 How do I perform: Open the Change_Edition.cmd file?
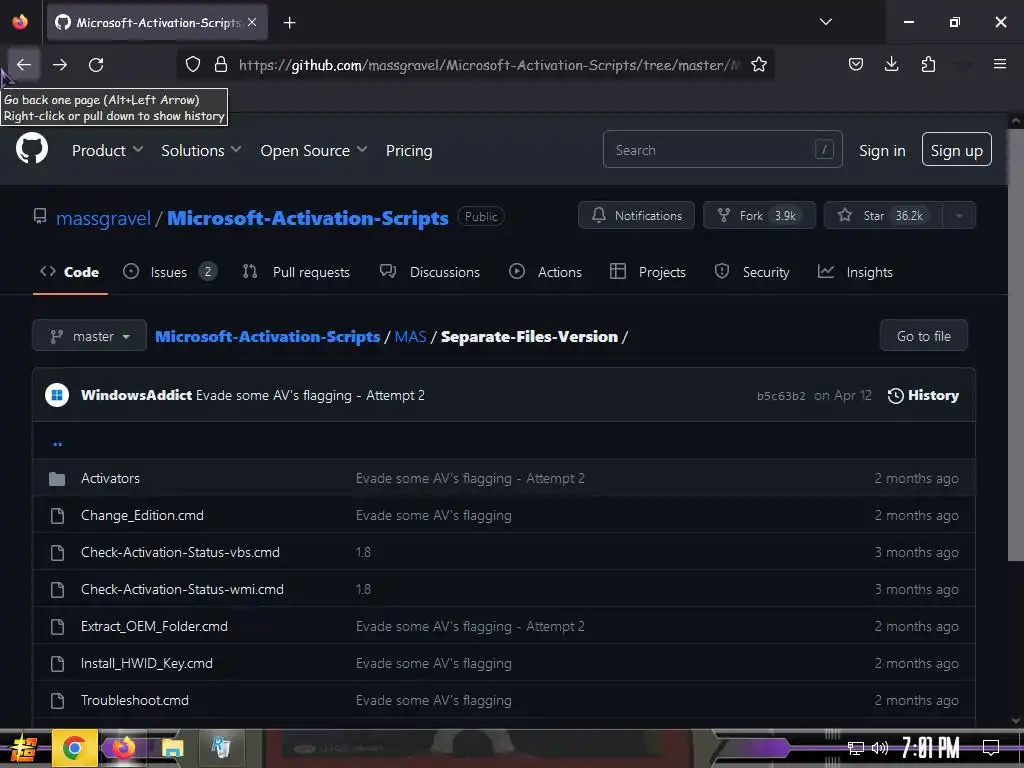point(142,515)
